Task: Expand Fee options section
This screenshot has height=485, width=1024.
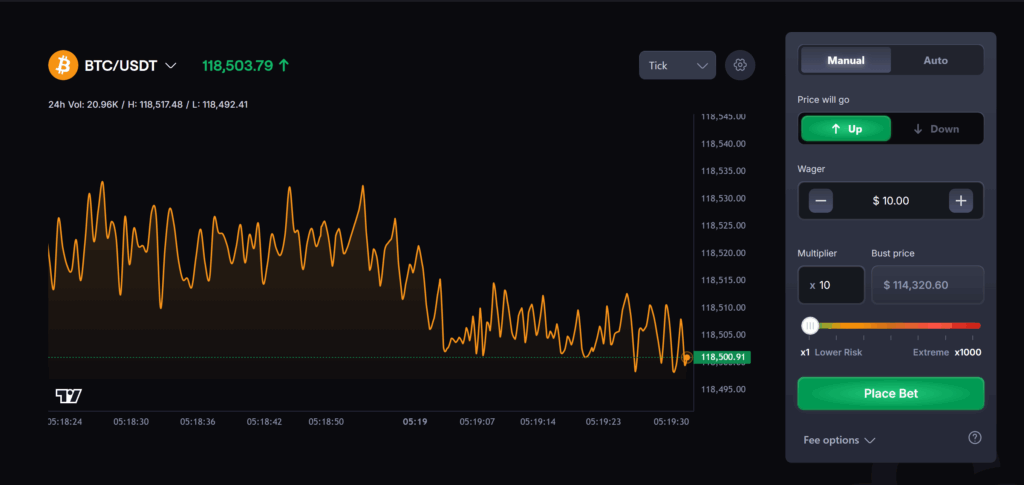Action: point(839,440)
